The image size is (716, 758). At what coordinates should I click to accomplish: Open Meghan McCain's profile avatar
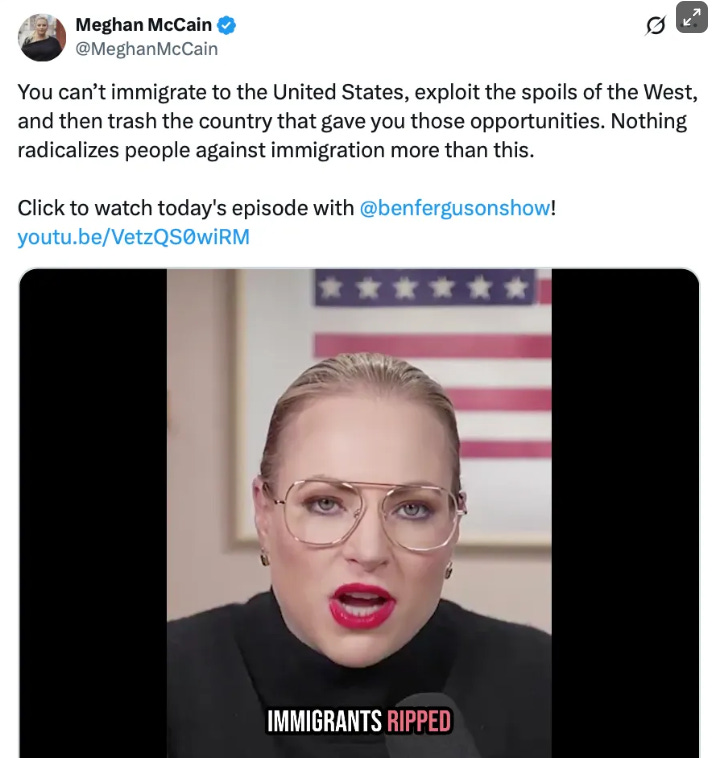click(x=42, y=37)
